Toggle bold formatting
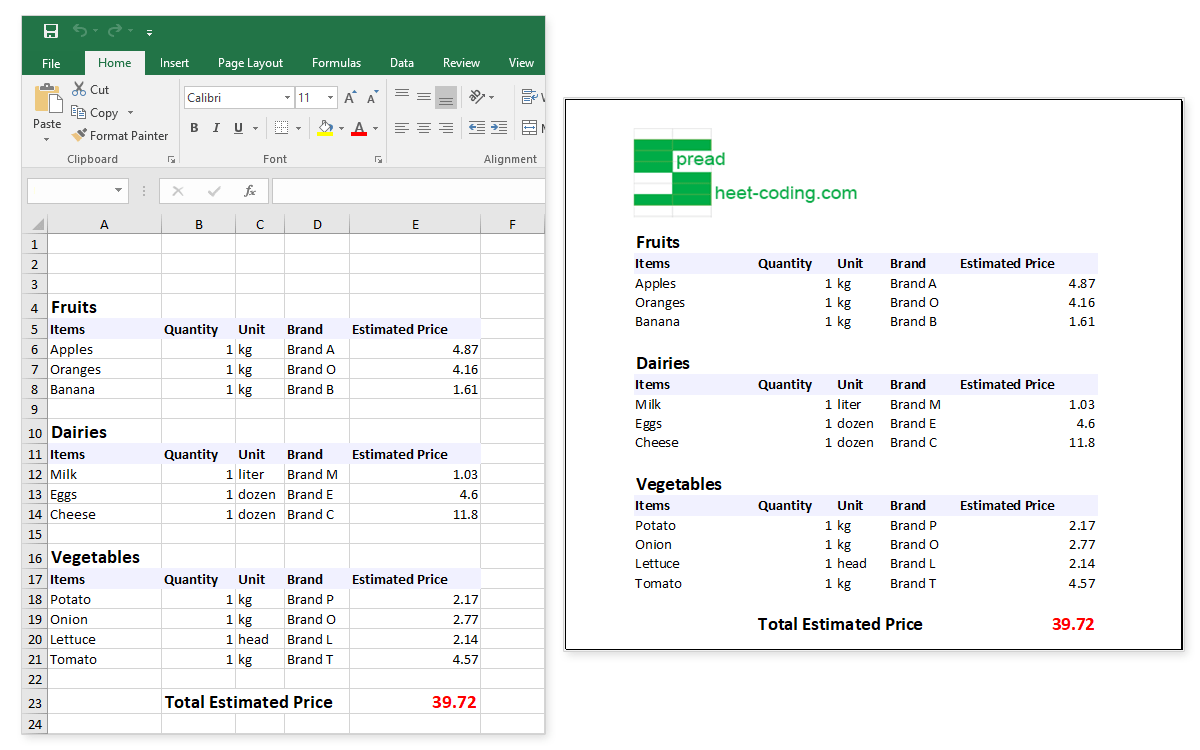Screen dimensions: 1200x750 coord(194,128)
